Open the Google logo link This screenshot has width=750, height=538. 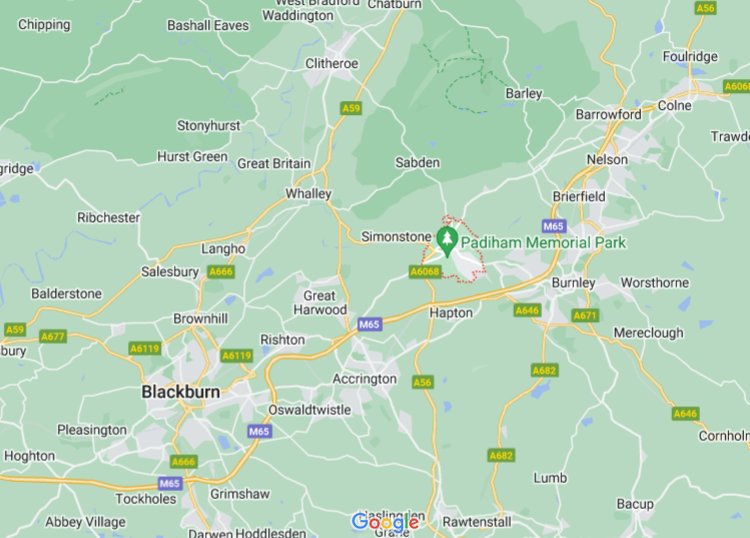tap(386, 522)
